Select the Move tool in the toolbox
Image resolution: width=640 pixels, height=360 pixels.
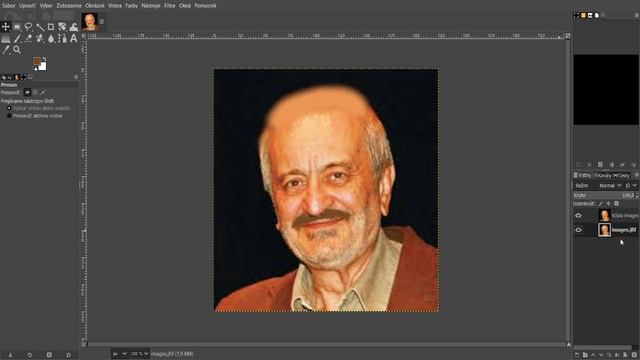pos(6,27)
